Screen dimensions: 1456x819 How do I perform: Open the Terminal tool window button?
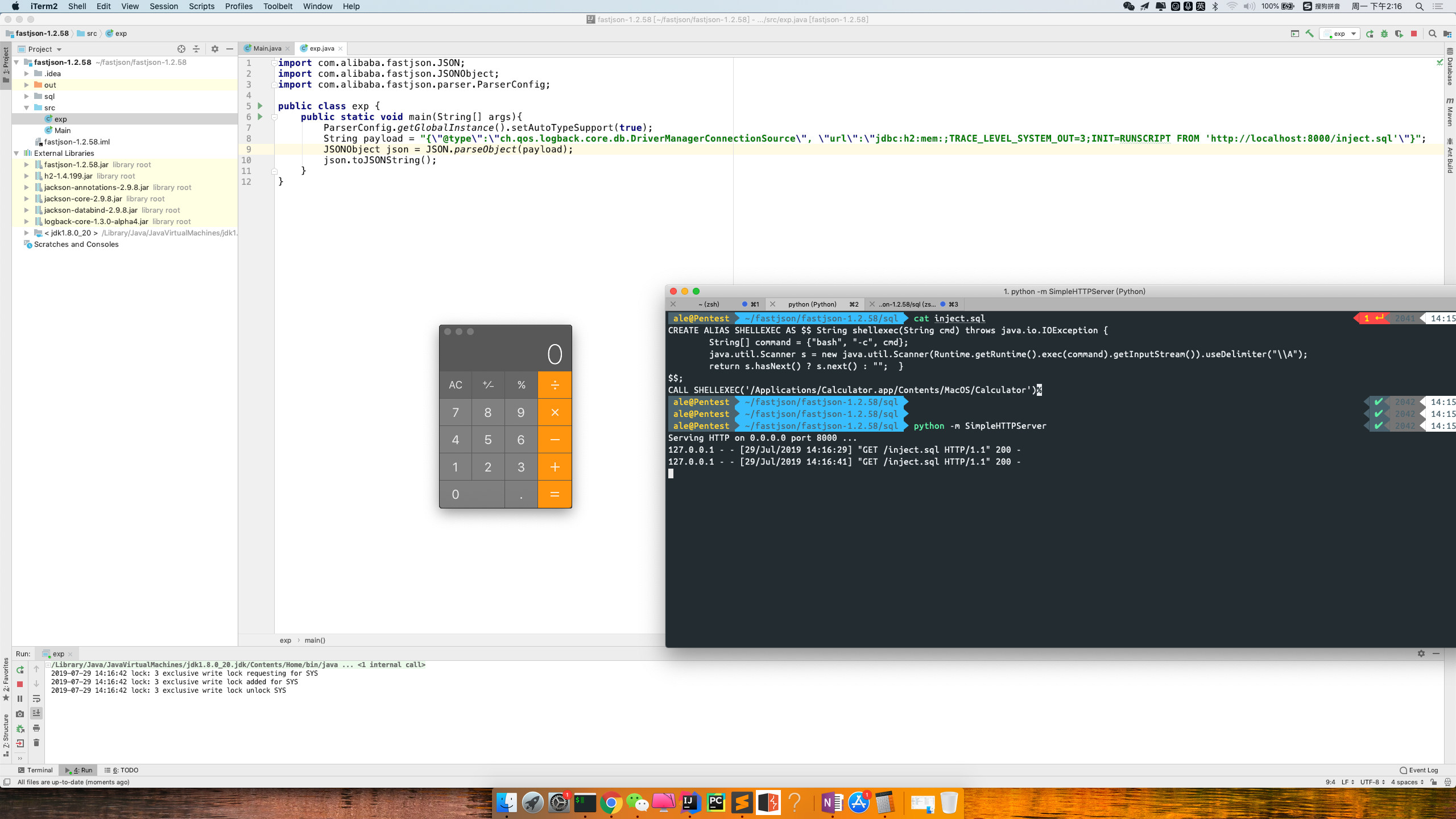(x=35, y=770)
